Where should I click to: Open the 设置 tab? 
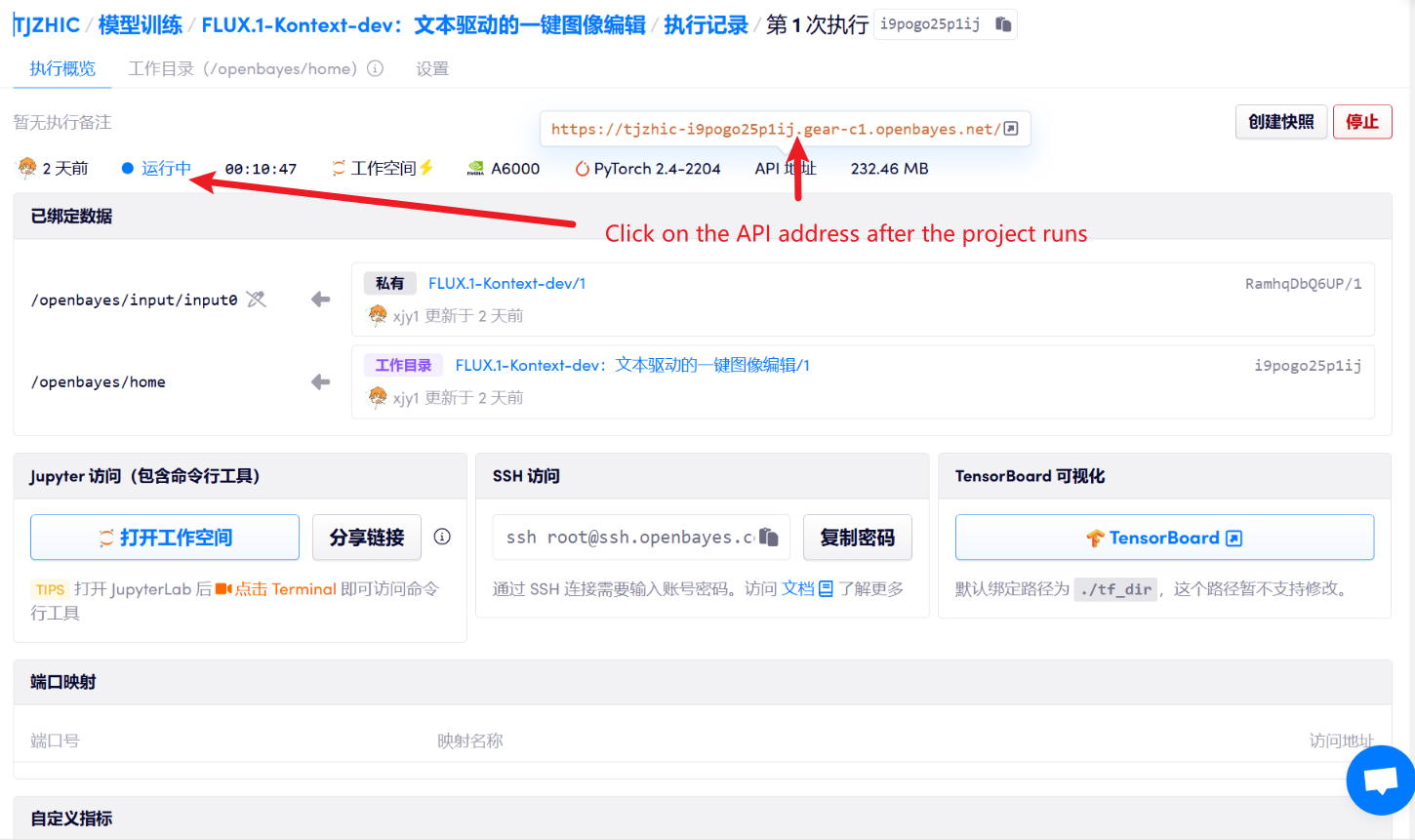coord(432,68)
